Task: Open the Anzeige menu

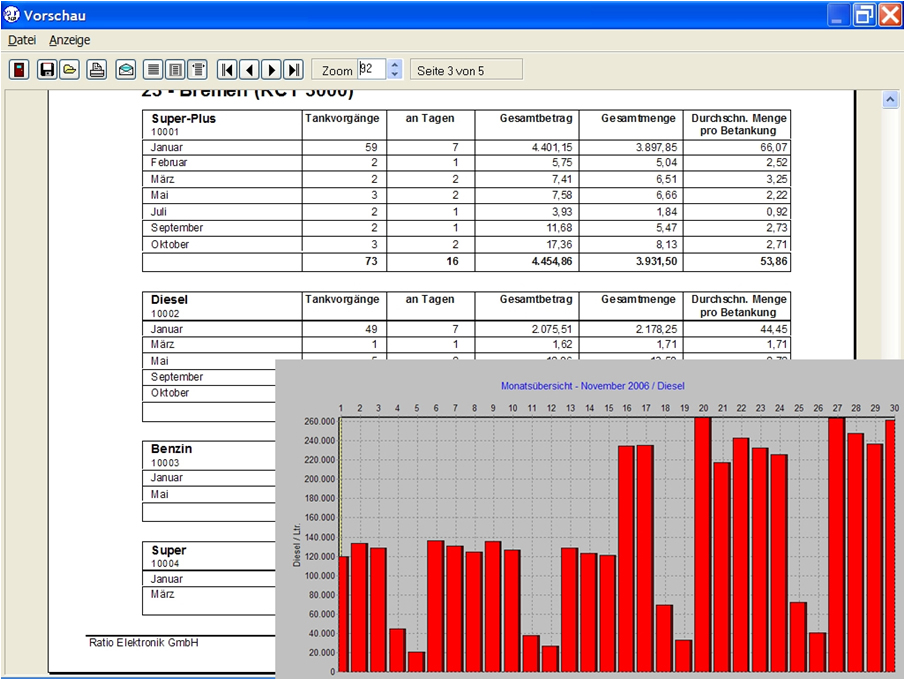Action: point(70,40)
